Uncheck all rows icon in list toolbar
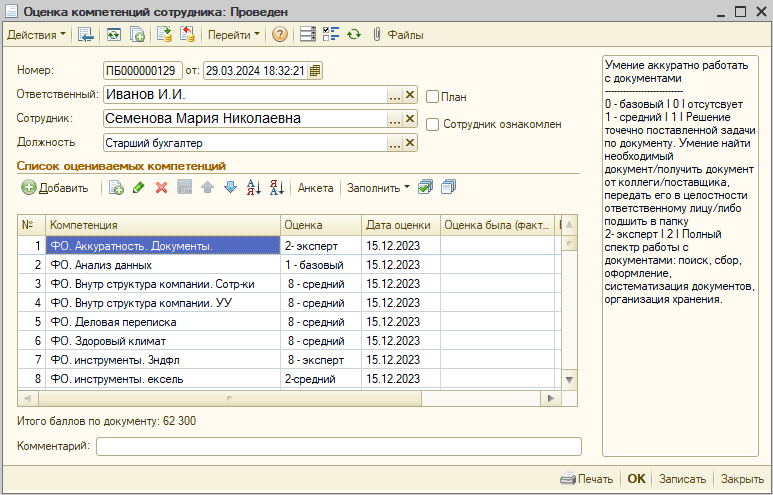The width and height of the screenshot is (773, 495). (448, 187)
